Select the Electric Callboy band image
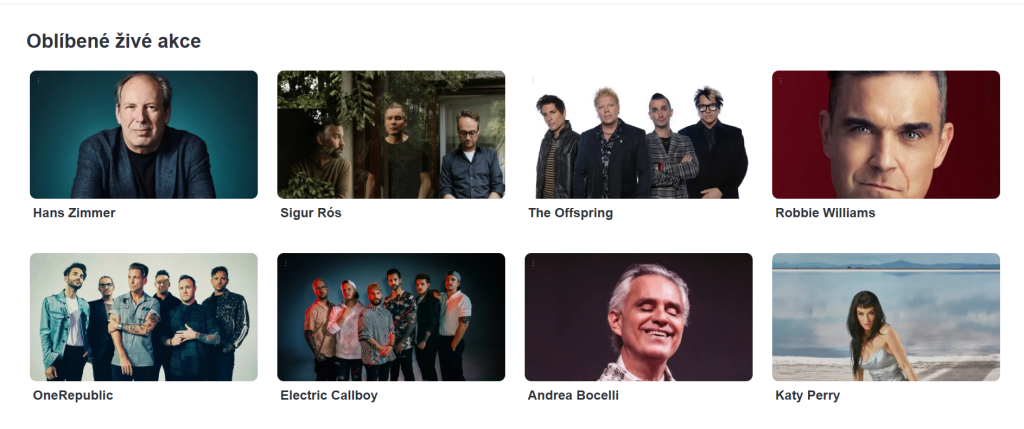Image resolution: width=1024 pixels, height=429 pixels. pyautogui.click(x=391, y=317)
